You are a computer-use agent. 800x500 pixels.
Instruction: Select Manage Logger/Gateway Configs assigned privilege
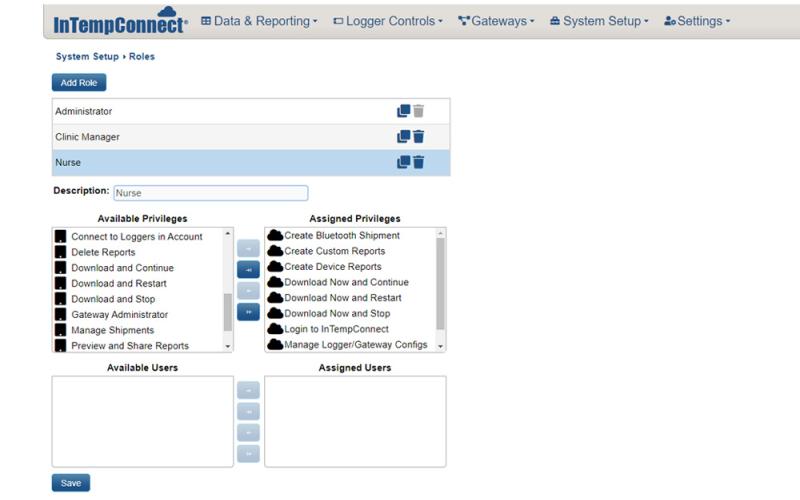356,344
